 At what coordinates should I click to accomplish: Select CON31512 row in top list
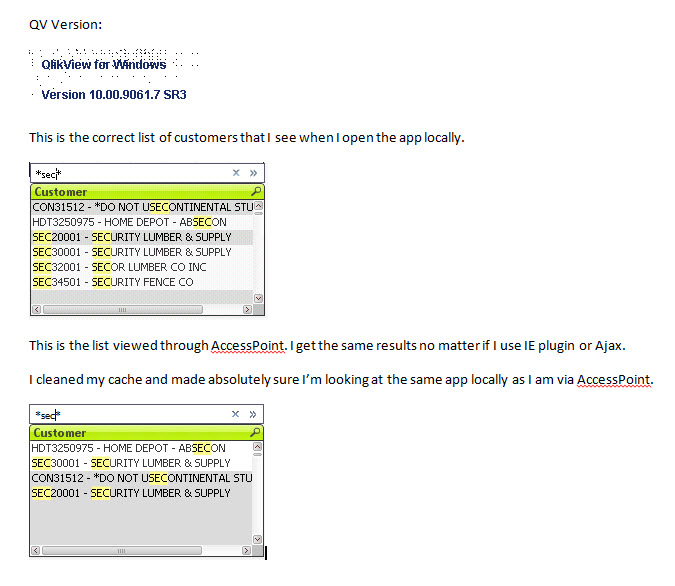(142, 207)
